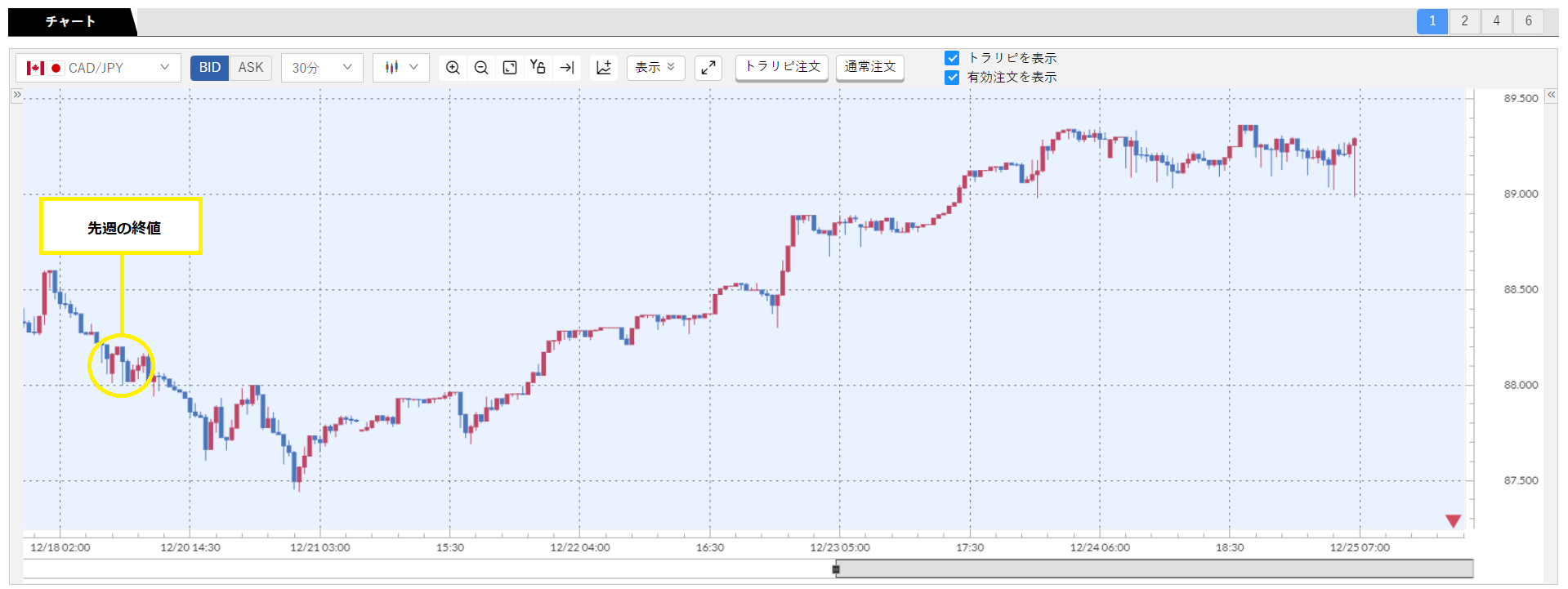Click 通常注文 button
This screenshot has height=589, width=1568.
click(870, 67)
